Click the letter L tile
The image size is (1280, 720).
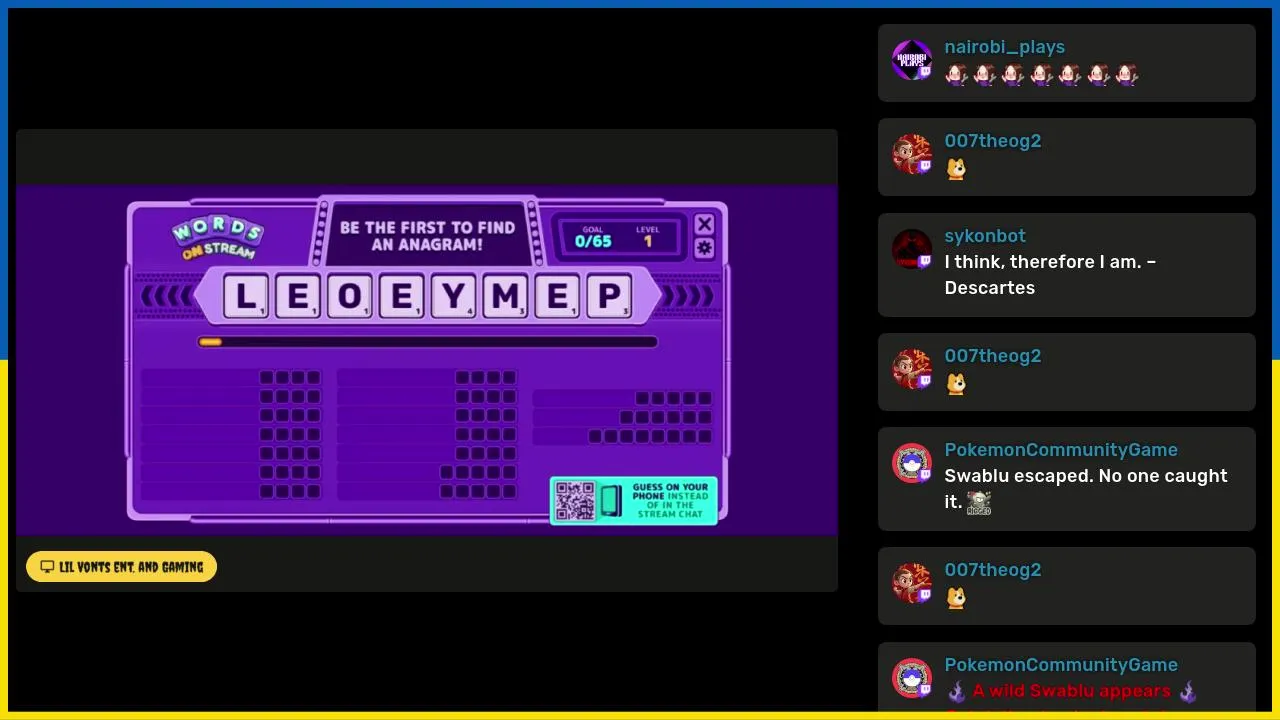[245, 297]
